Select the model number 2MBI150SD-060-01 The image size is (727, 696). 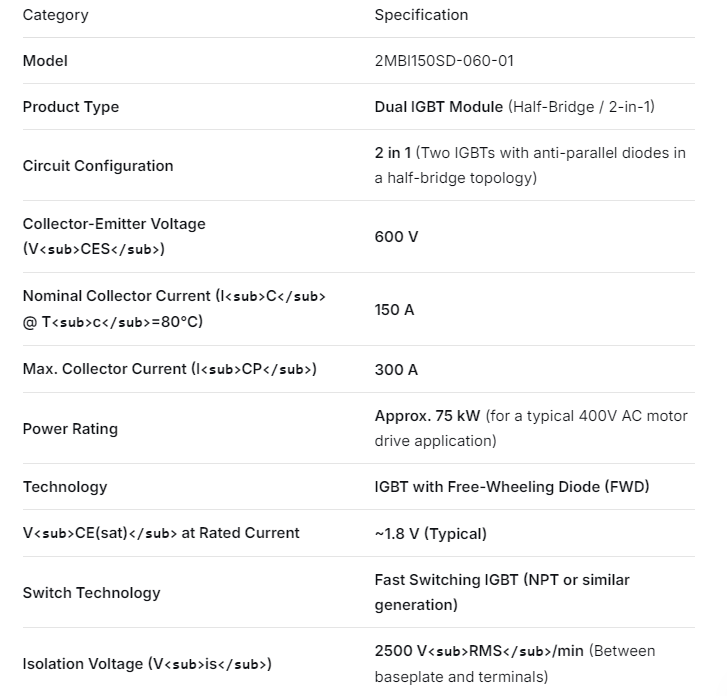(444, 61)
